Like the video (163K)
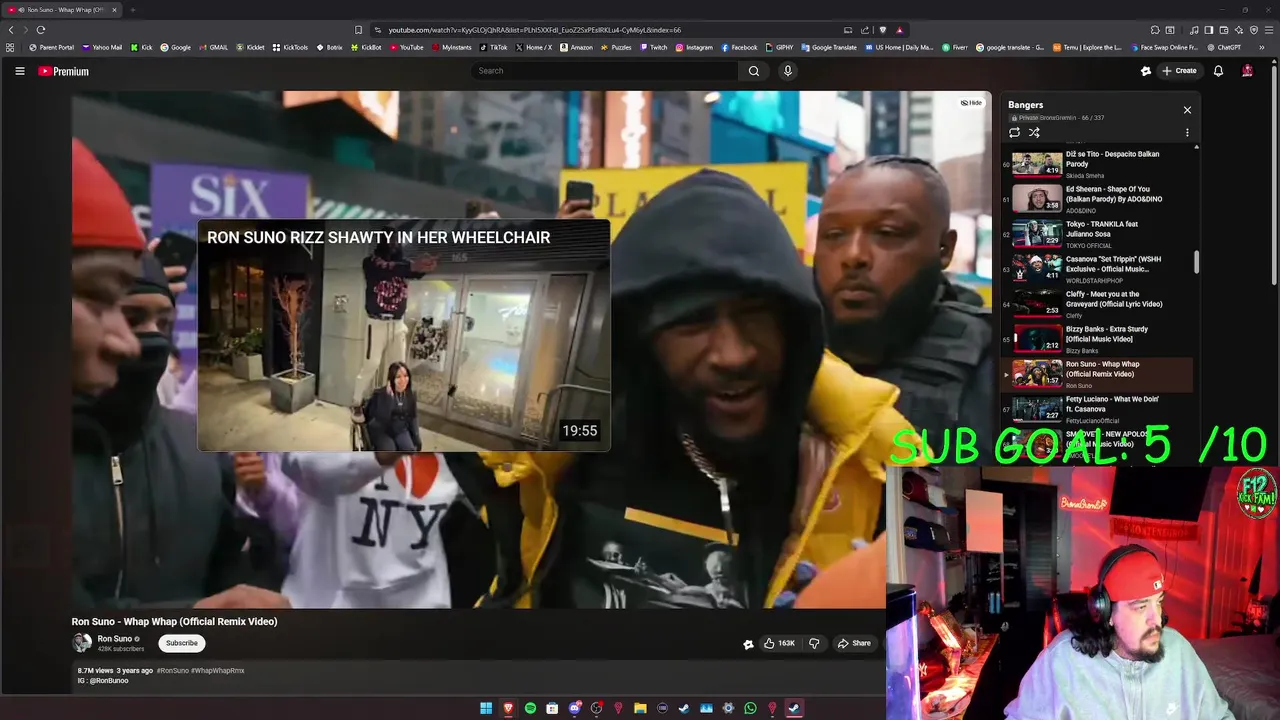The width and height of the screenshot is (1280, 720). tap(779, 643)
